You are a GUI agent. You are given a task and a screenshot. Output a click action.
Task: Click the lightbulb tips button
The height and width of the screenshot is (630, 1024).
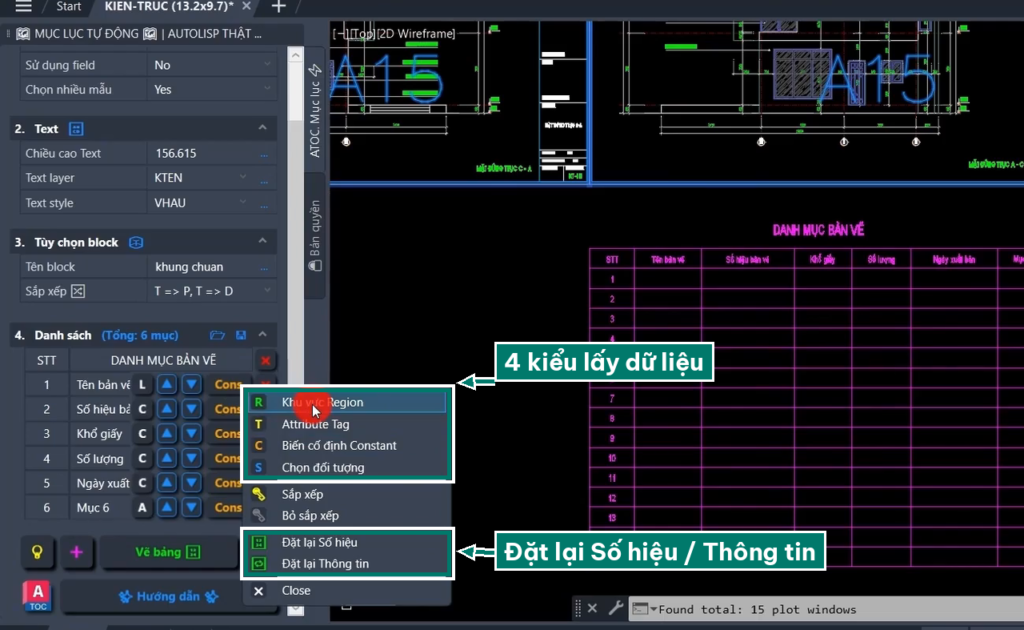tap(37, 552)
